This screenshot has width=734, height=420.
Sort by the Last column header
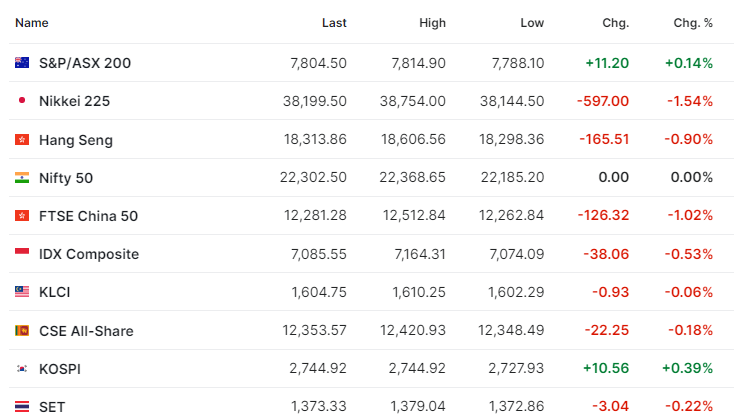click(334, 22)
